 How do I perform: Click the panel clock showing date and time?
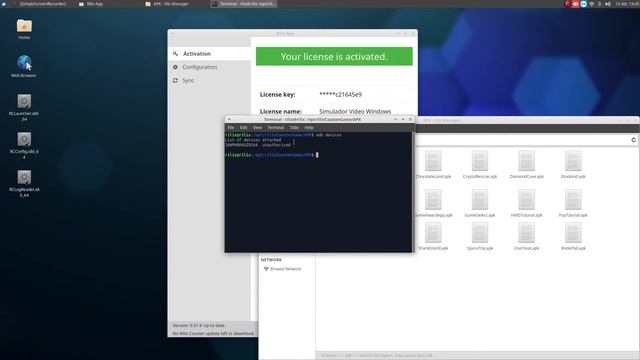(x=627, y=4)
